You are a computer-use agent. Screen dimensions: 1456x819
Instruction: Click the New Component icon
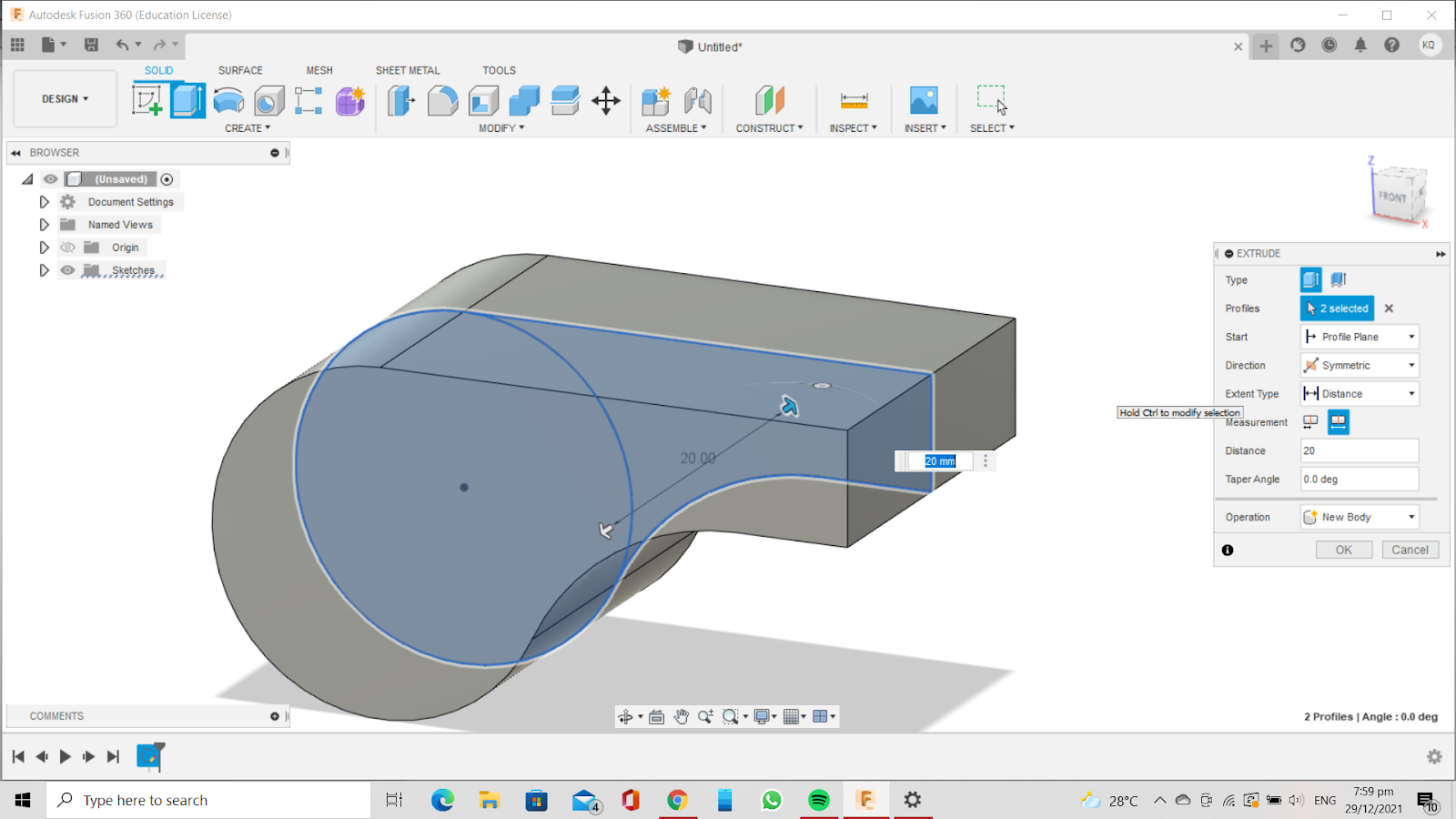pos(656,100)
